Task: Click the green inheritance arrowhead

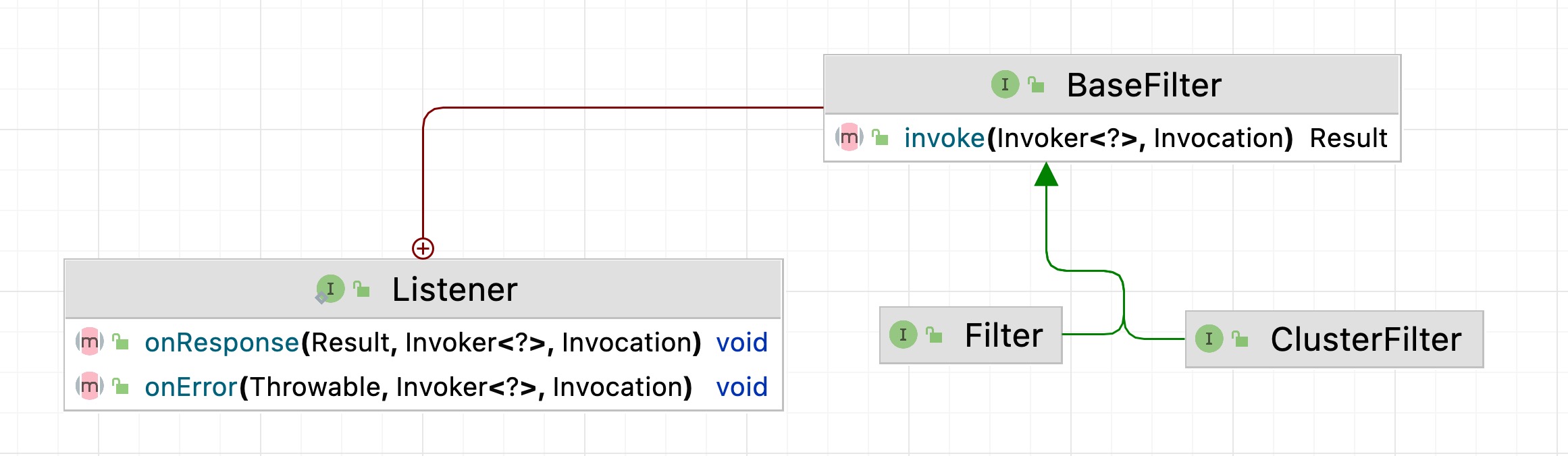Action: (1046, 174)
